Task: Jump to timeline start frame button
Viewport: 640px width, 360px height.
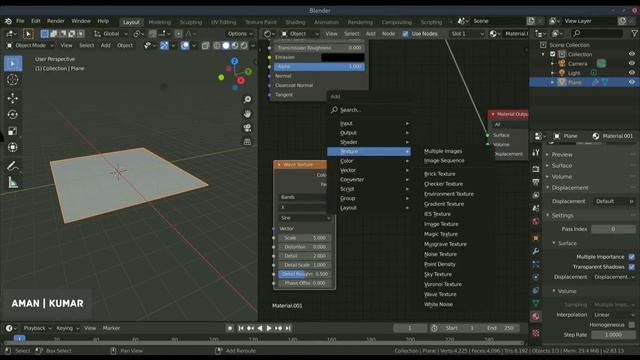Action: click(241, 328)
